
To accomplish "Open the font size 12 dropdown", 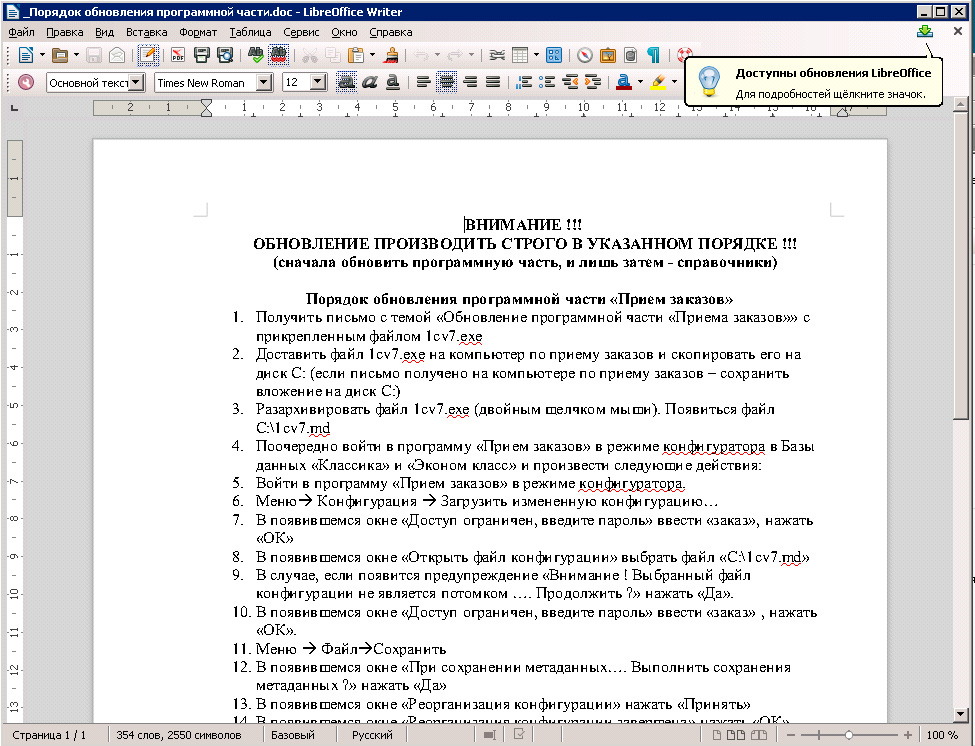I will (x=318, y=83).
